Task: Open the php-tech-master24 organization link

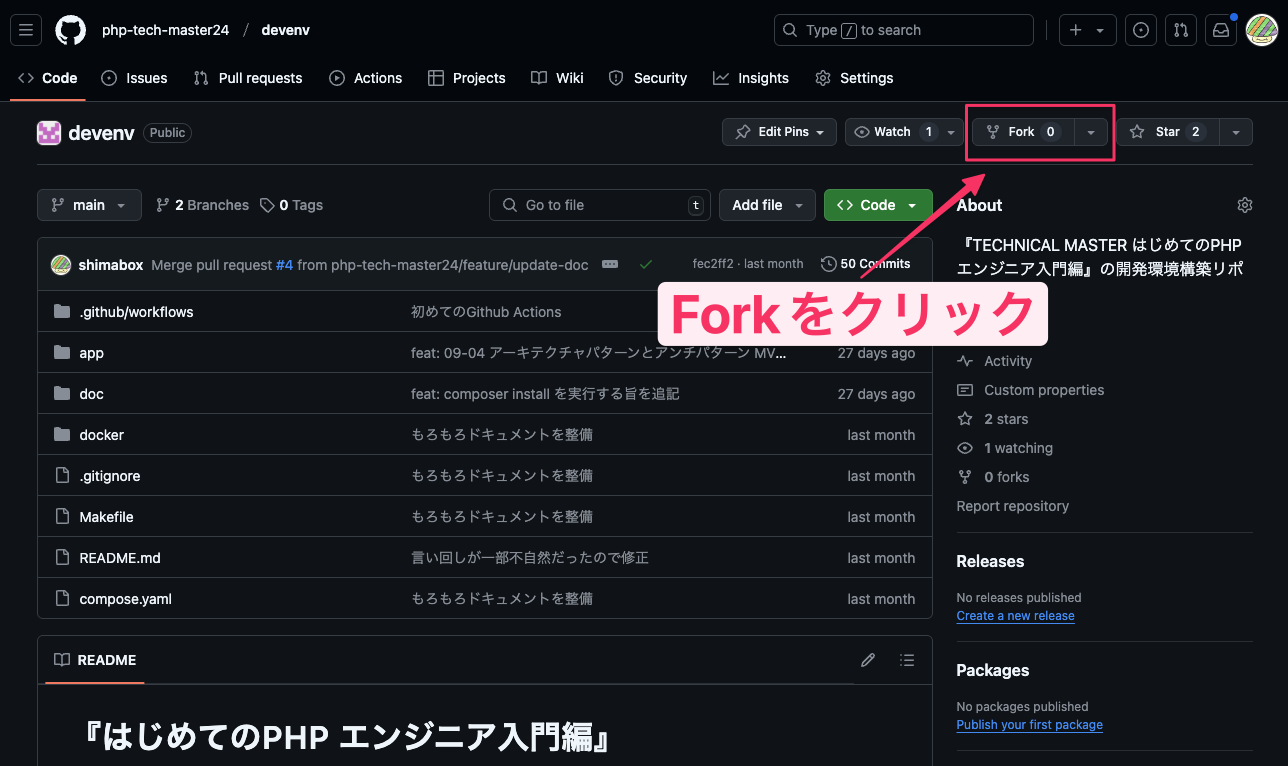Action: 165,30
